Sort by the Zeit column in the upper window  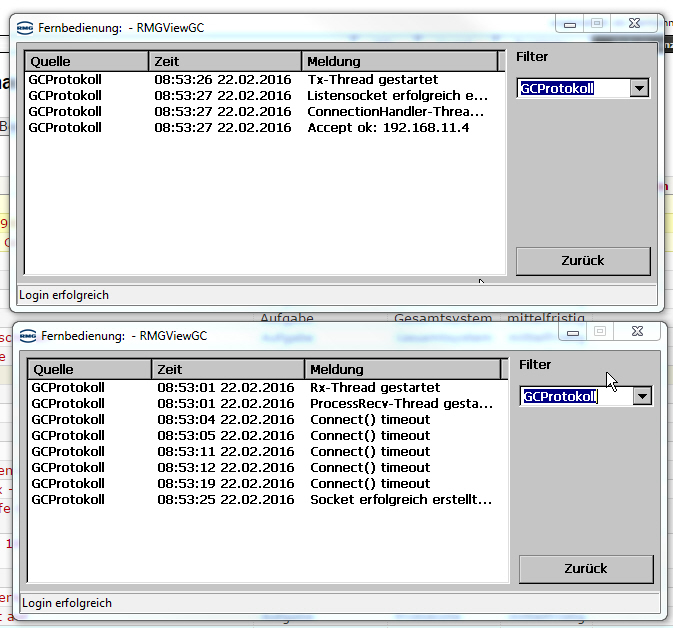point(224,61)
